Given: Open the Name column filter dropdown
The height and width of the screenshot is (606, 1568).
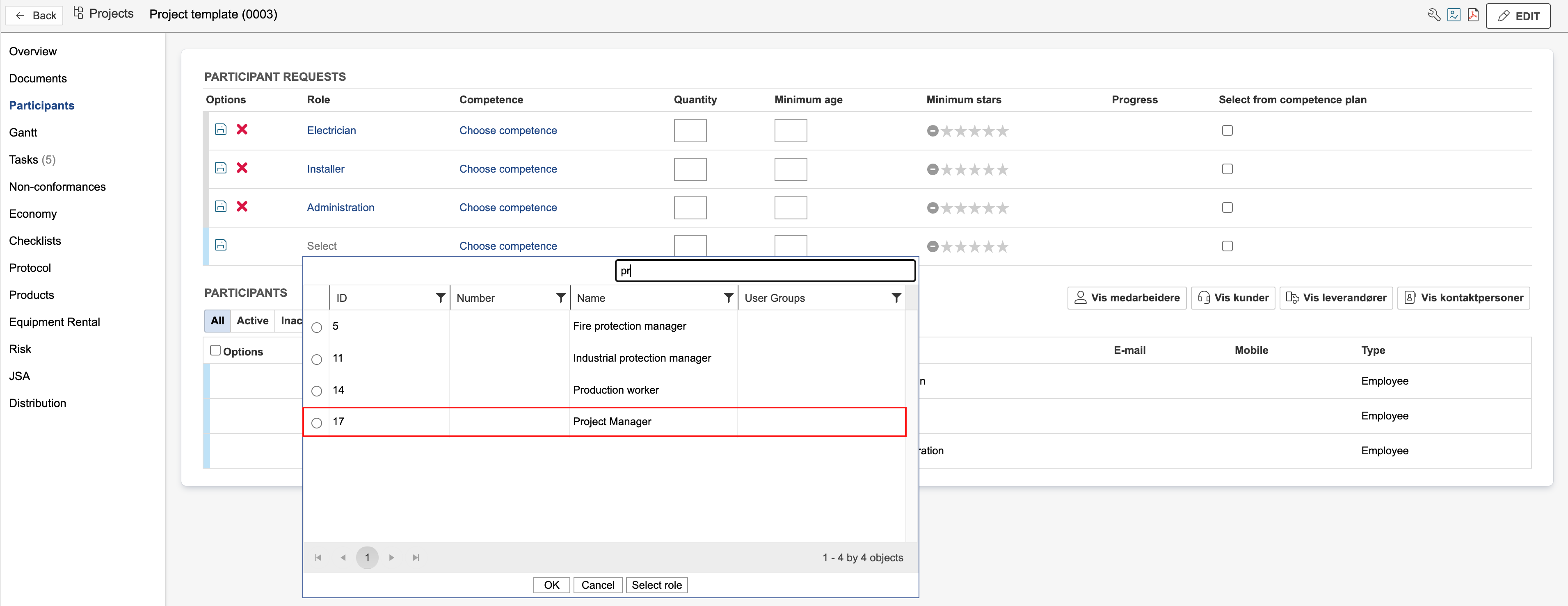Looking at the screenshot, I should pos(728,298).
